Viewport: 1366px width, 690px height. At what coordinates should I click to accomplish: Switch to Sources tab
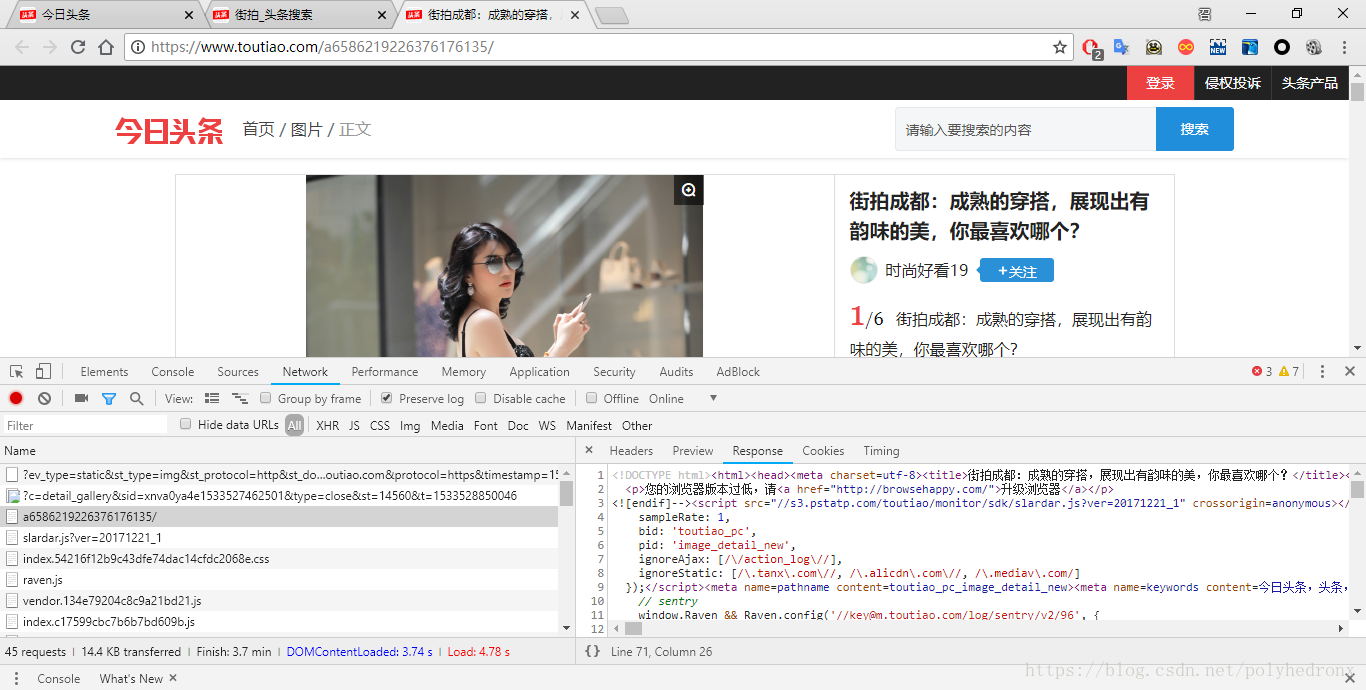[x=238, y=371]
